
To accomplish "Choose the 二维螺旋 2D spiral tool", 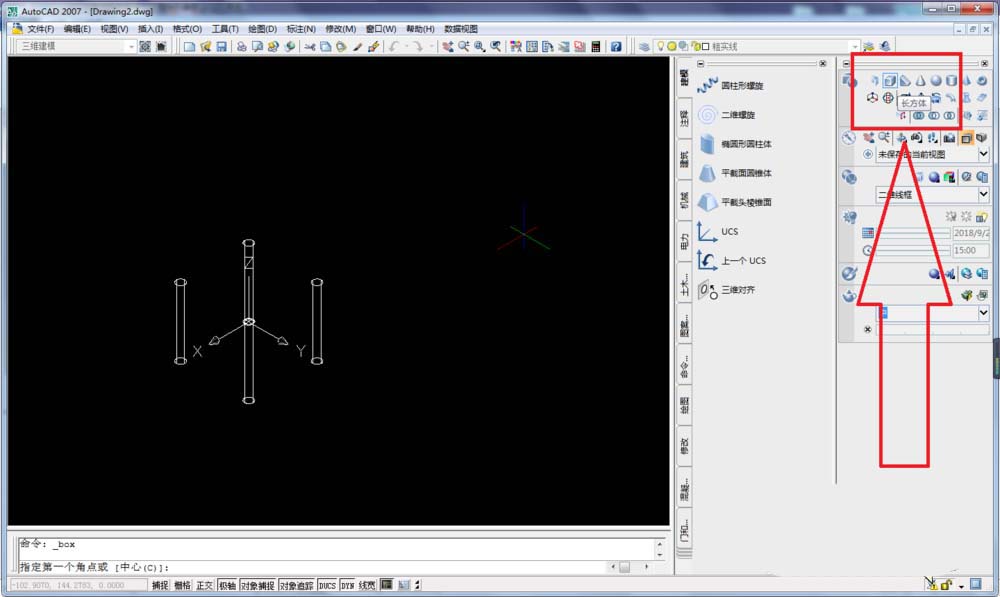I will 706,115.
